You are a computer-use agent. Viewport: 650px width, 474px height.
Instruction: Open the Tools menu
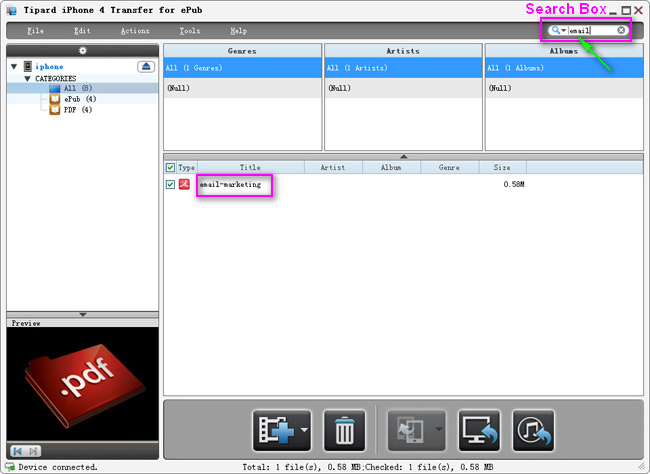tap(189, 31)
